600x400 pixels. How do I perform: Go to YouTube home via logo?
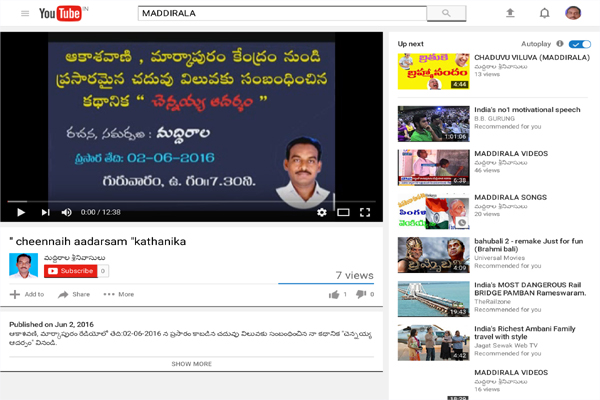pyautogui.click(x=60, y=14)
